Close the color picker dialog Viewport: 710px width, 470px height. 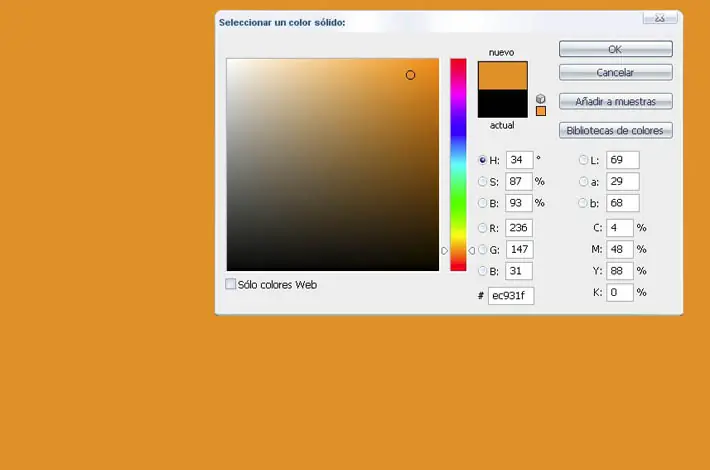660,18
